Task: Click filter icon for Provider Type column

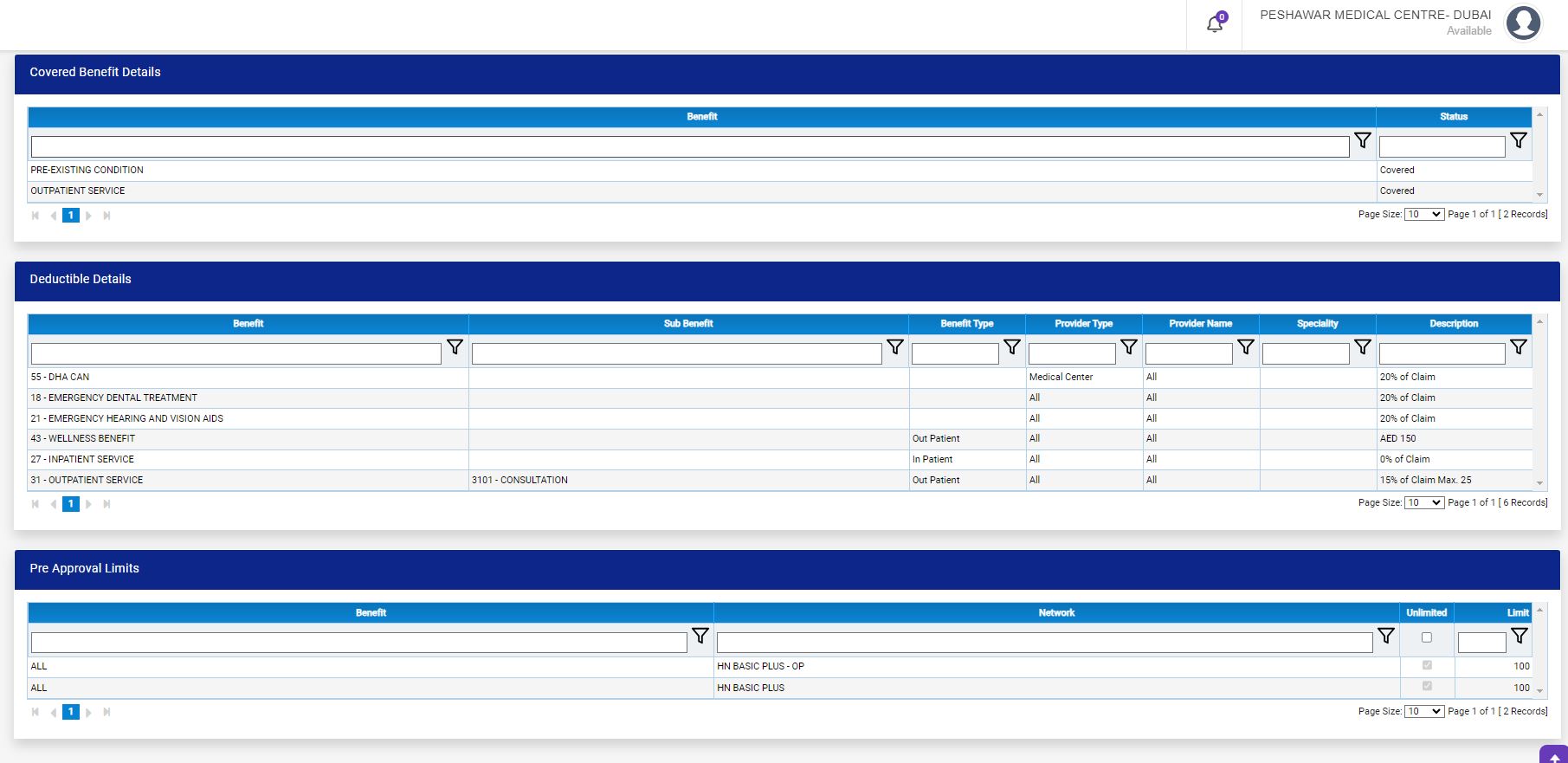Action: (x=1128, y=347)
